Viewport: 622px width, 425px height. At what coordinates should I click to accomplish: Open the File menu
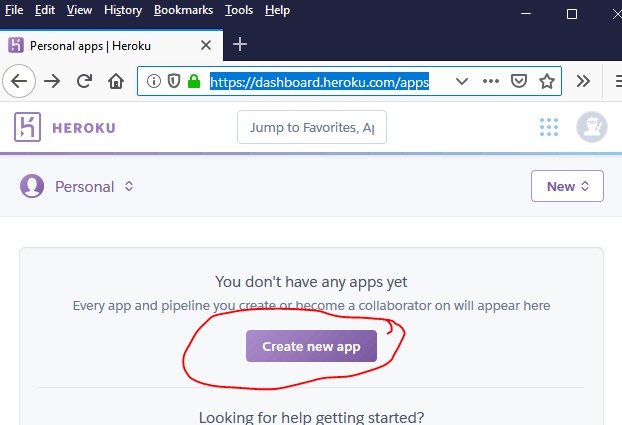point(14,10)
